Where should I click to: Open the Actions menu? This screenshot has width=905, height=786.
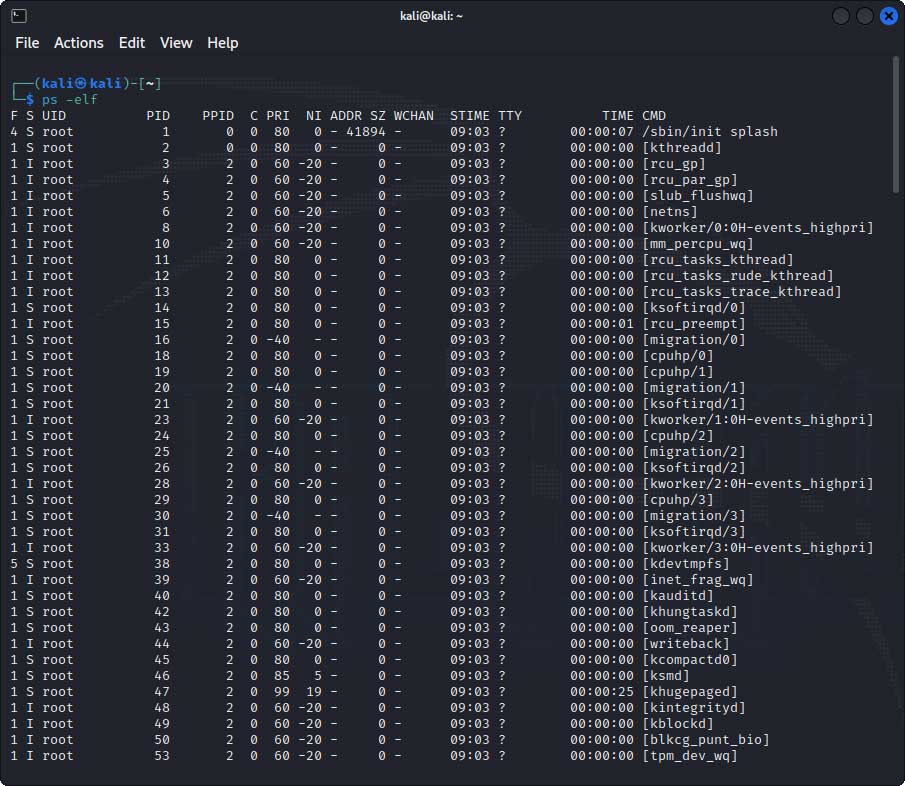[78, 43]
